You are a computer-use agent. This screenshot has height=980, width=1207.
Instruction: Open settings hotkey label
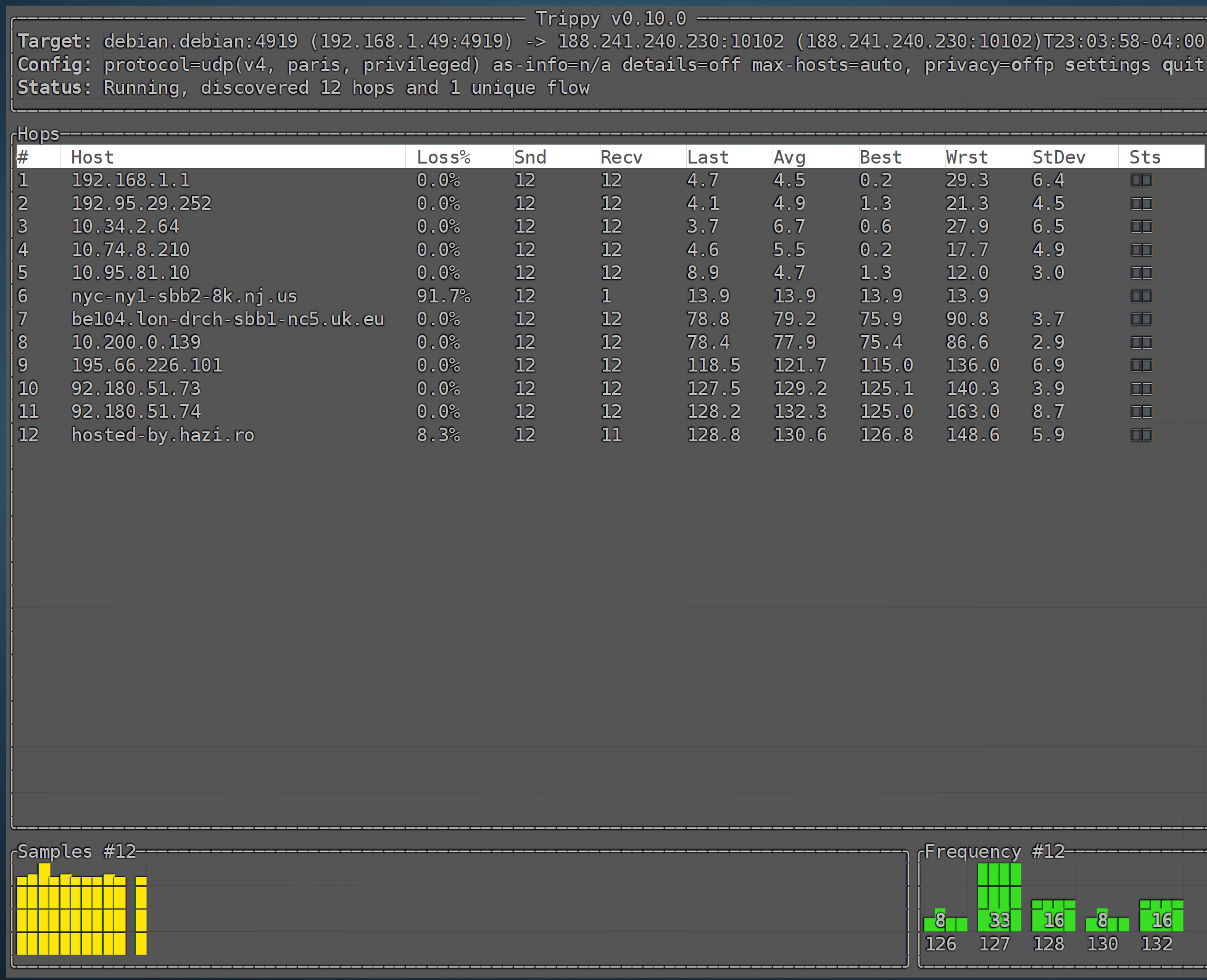pyautogui.click(x=1108, y=65)
